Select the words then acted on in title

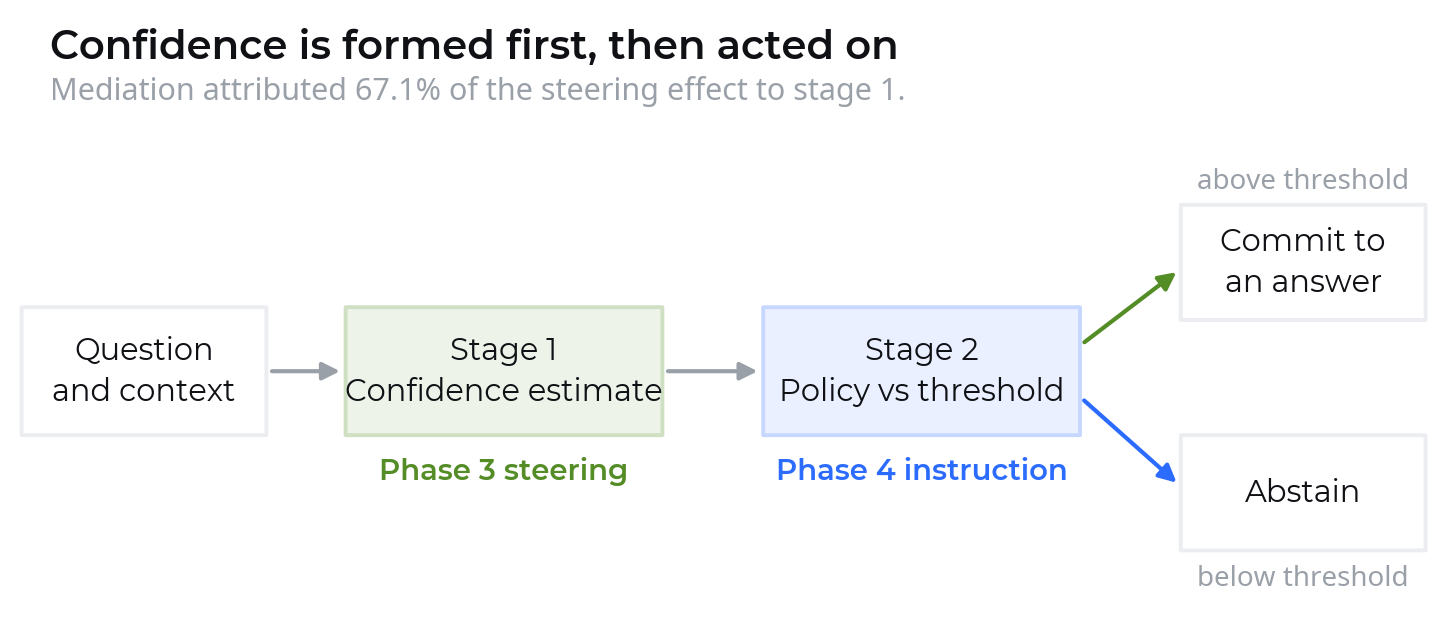752,45
